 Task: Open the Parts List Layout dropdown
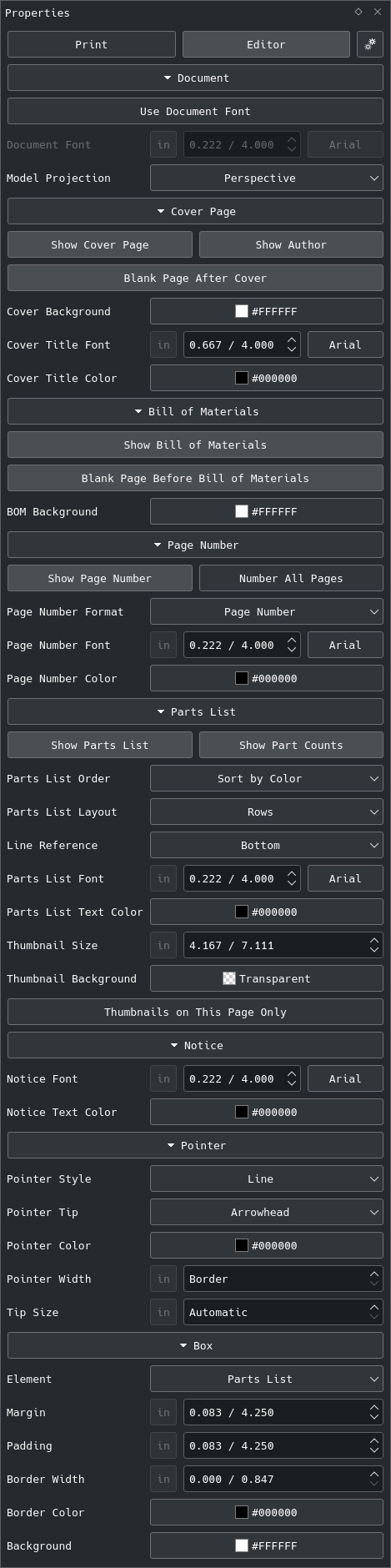(x=267, y=812)
